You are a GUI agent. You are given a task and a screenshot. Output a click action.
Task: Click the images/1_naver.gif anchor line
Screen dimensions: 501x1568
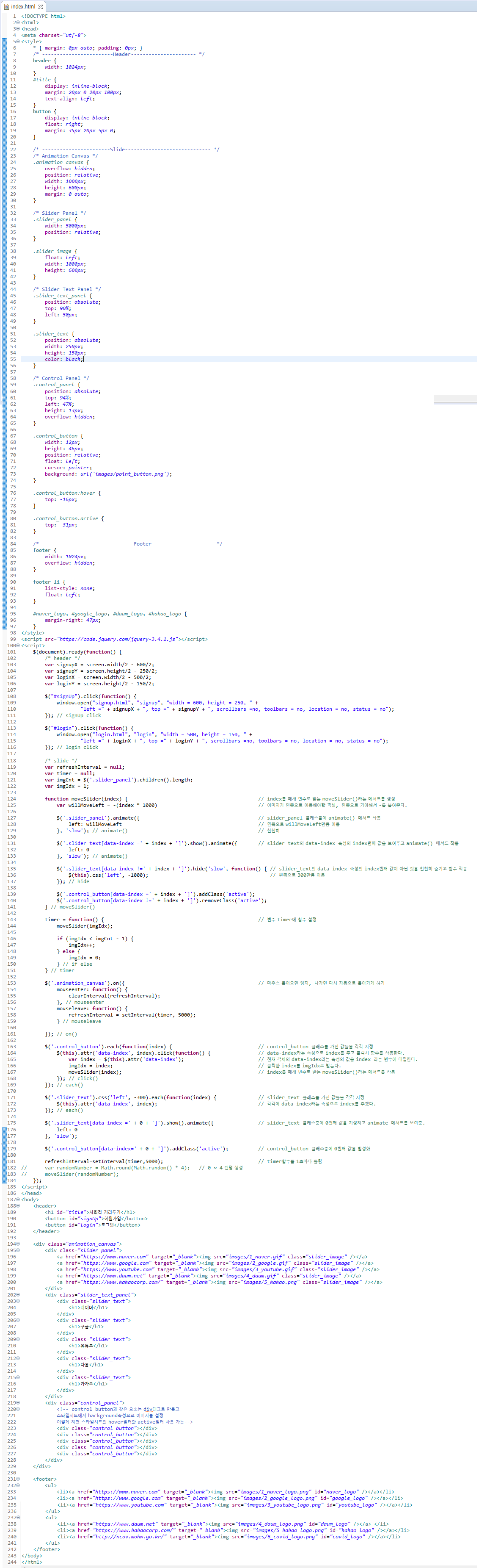tap(212, 1256)
